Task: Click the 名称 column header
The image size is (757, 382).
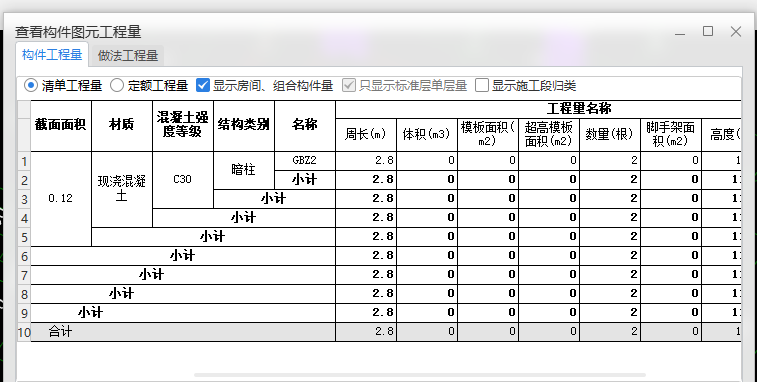Action: click(x=305, y=126)
